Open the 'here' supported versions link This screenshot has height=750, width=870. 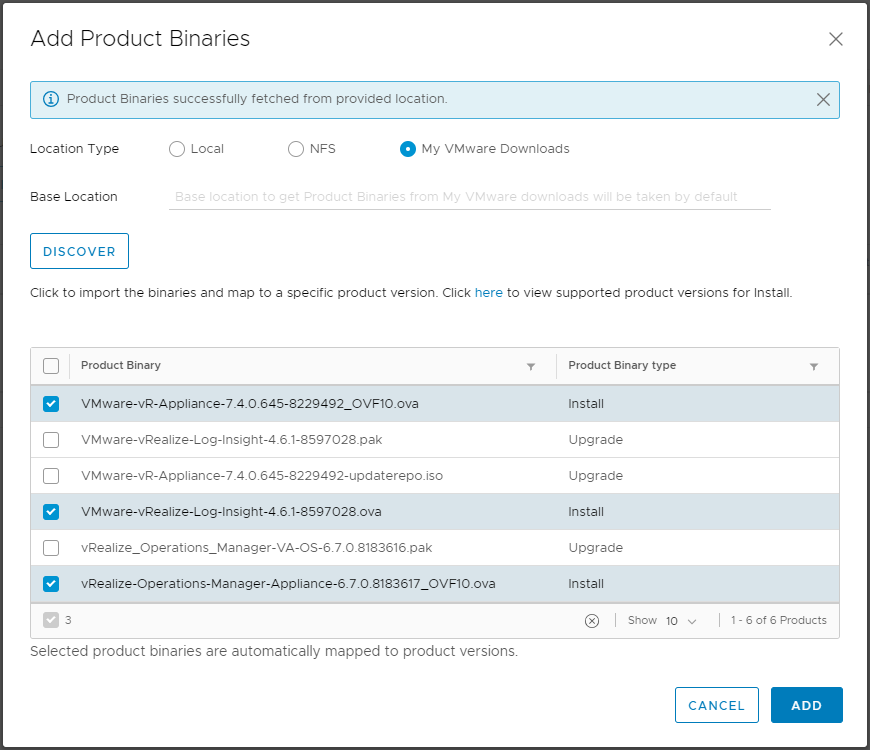coord(488,293)
